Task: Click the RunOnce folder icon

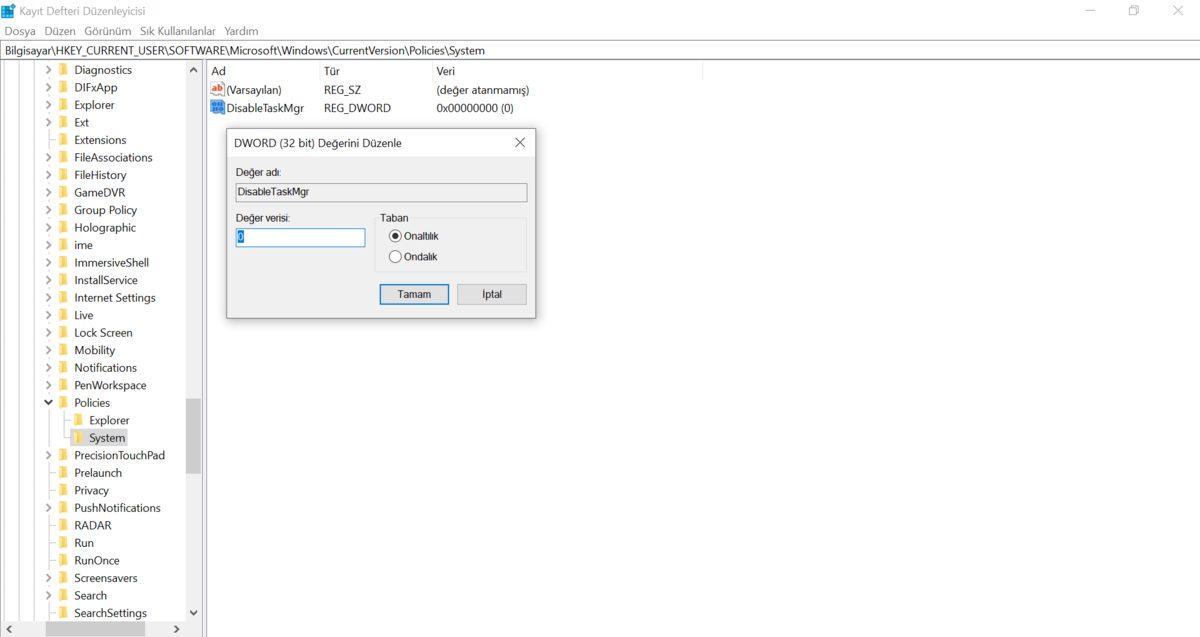Action: (x=63, y=561)
